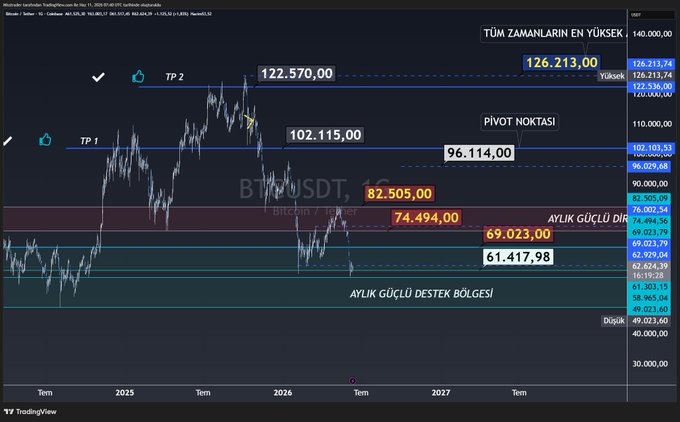Select the 96.114,00 pivot price label
This screenshot has width=680, height=422.
pyautogui.click(x=479, y=153)
